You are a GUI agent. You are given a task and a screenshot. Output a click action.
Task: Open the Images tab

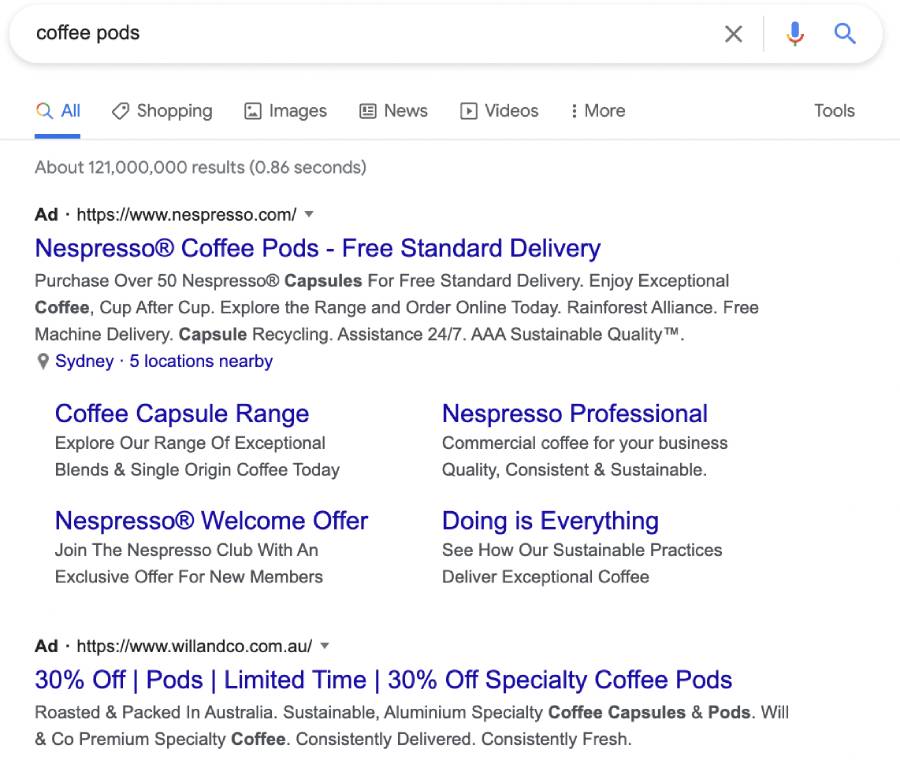[x=285, y=111]
